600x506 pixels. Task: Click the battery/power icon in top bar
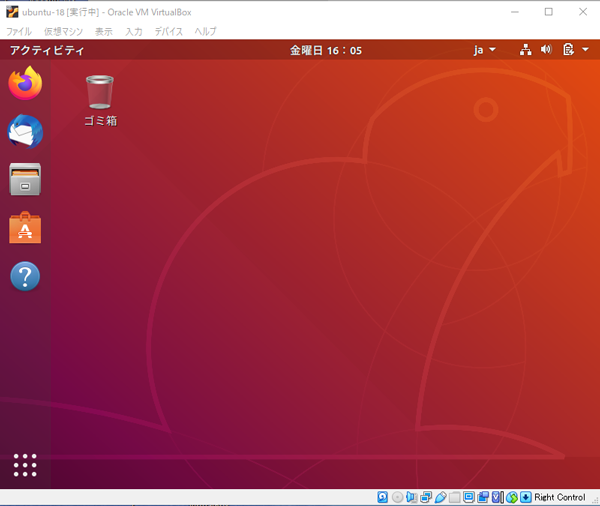(x=568, y=49)
